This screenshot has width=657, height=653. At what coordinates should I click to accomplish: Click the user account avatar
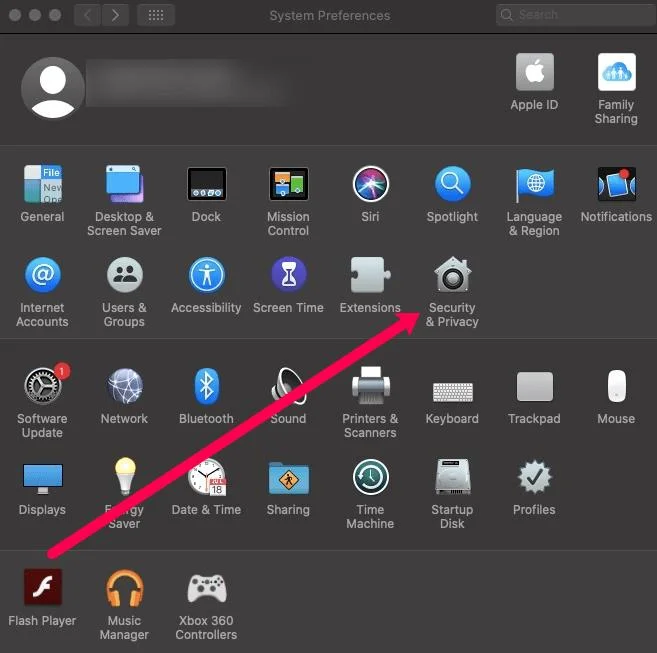pos(53,88)
